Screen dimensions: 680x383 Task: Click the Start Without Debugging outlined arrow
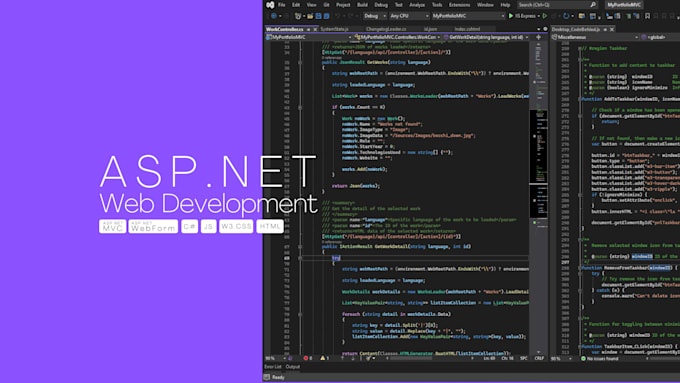pos(545,16)
